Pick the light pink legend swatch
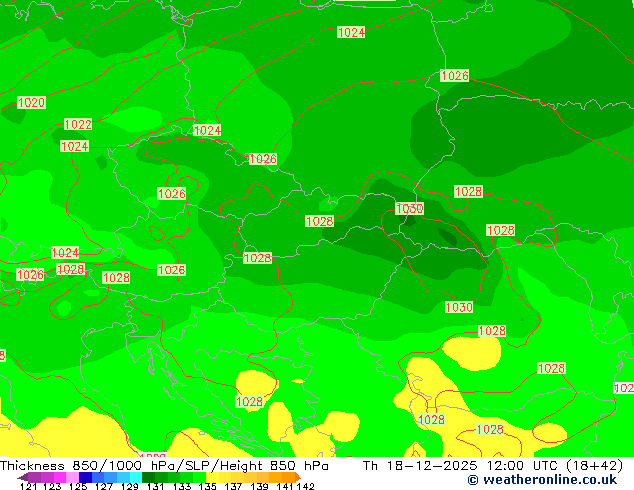 [x=72, y=477]
